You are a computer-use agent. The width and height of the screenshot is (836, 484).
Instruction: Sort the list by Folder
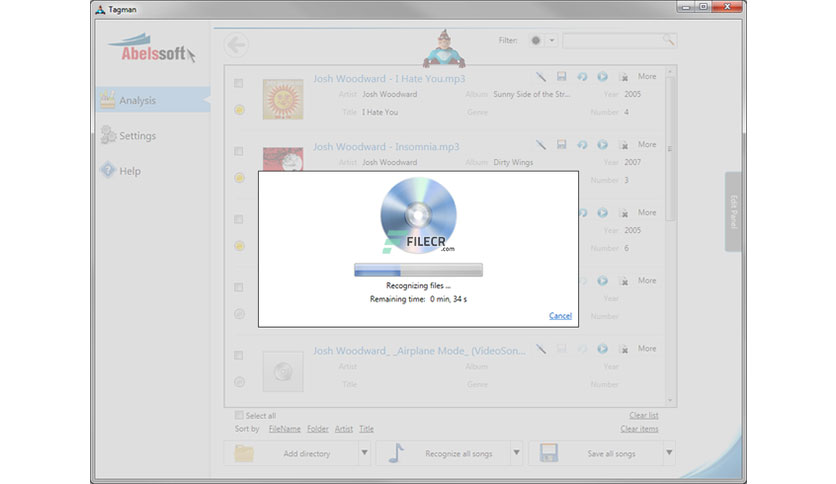coord(317,429)
